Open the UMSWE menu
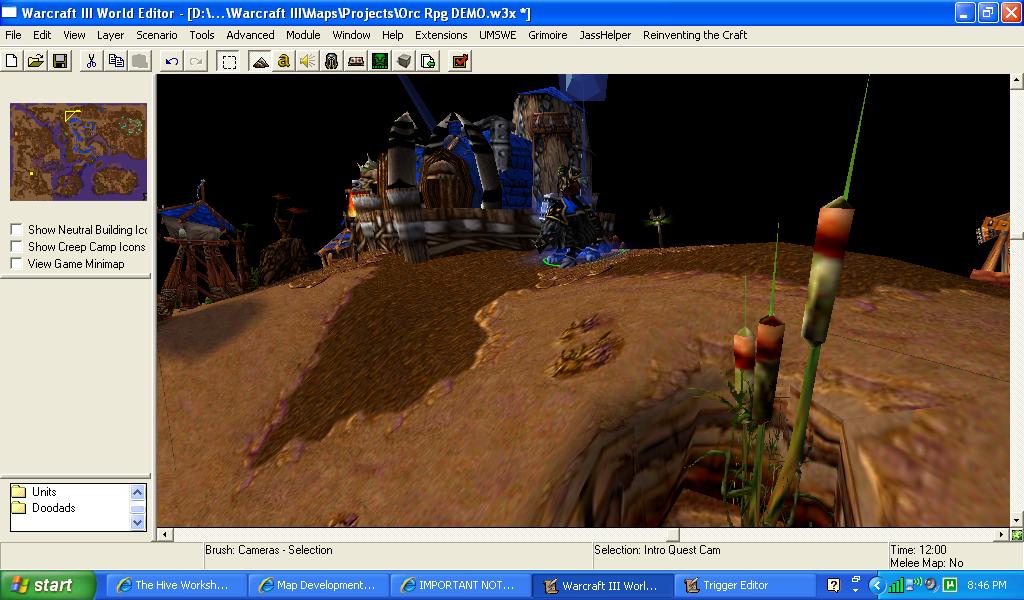Screen dimensions: 1024x600 498,35
